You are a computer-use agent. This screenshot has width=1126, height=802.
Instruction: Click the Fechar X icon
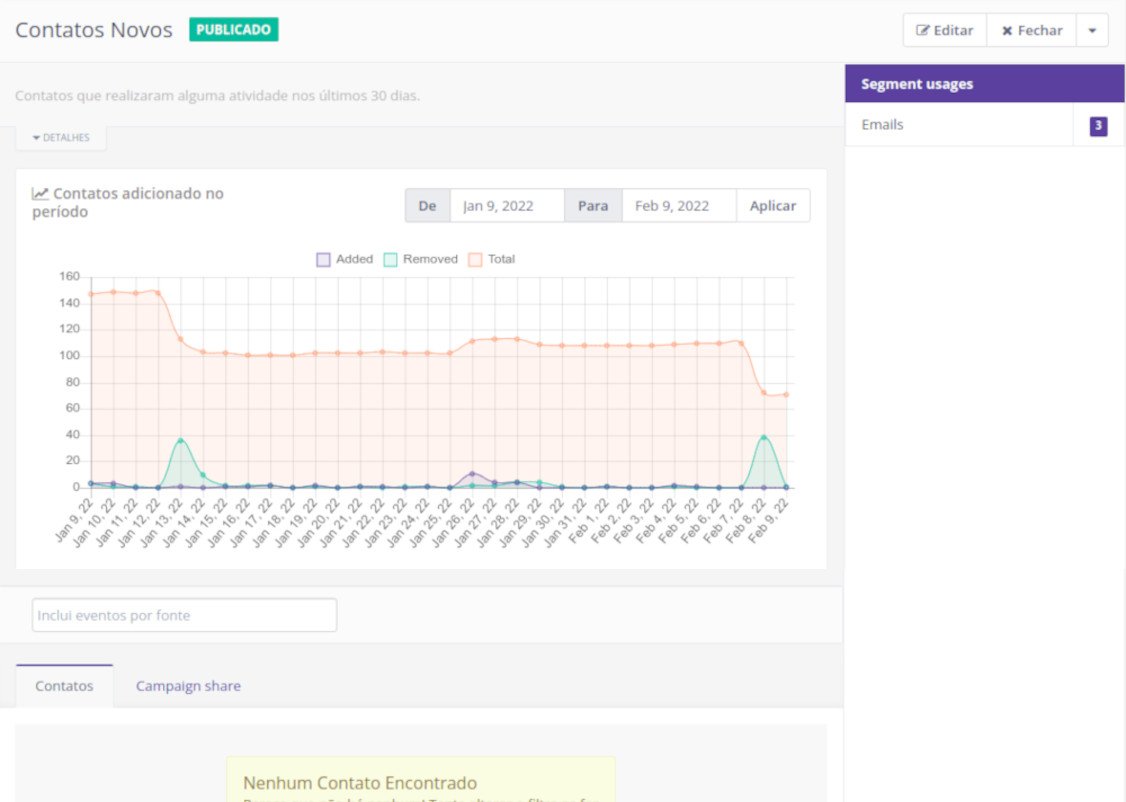(1007, 31)
